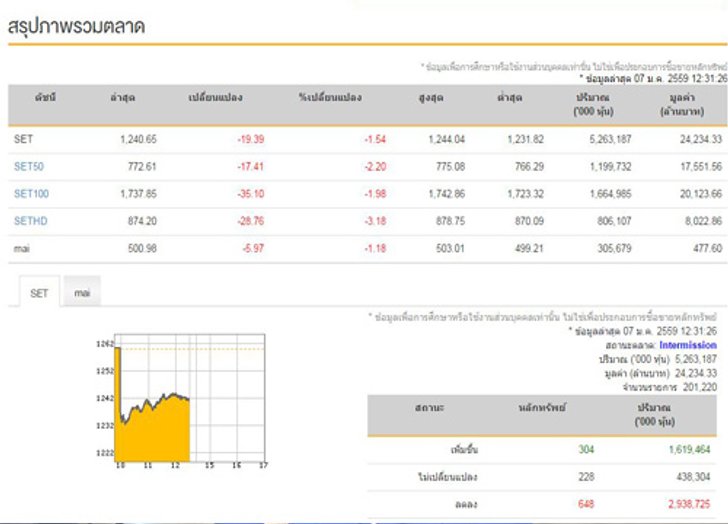The width and height of the screenshot is (728, 524).
Task: Click advancing securities count 304
Action: click(x=586, y=449)
